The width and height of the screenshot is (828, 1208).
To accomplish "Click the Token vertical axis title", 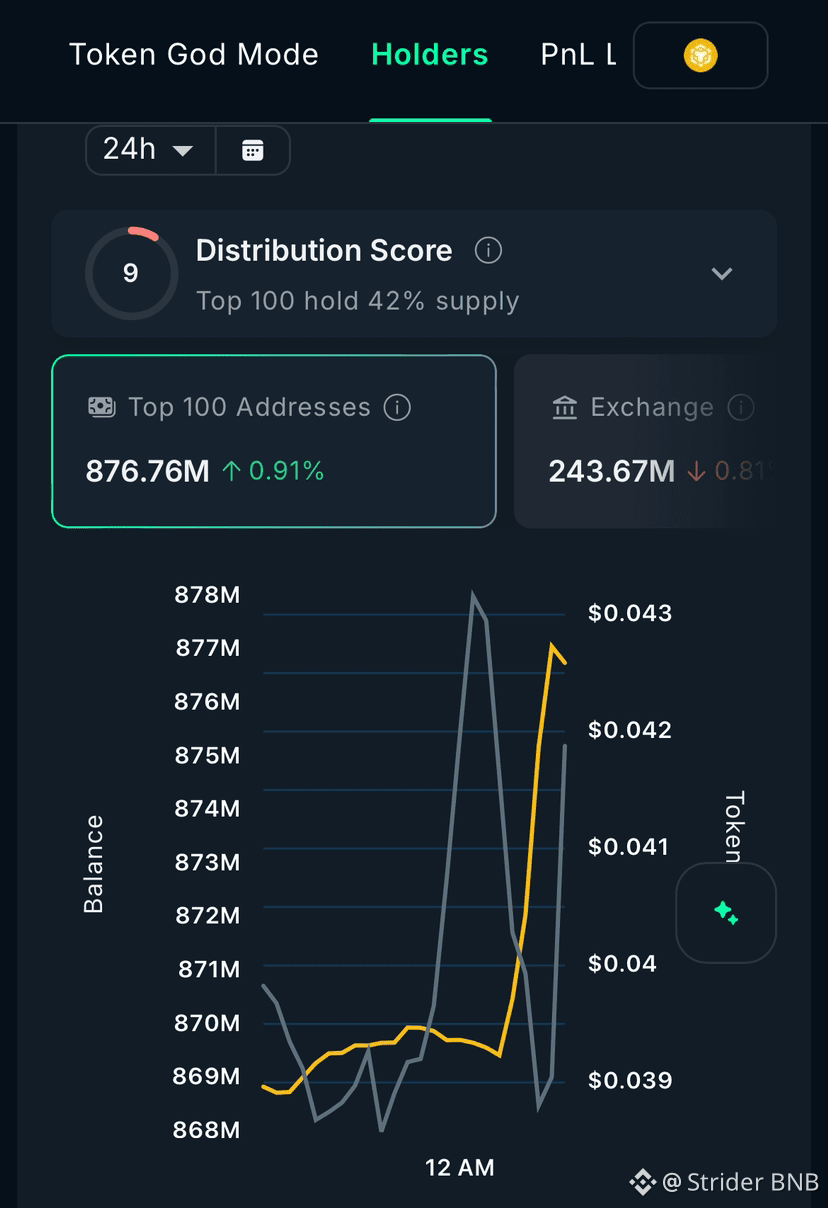I will (x=734, y=827).
